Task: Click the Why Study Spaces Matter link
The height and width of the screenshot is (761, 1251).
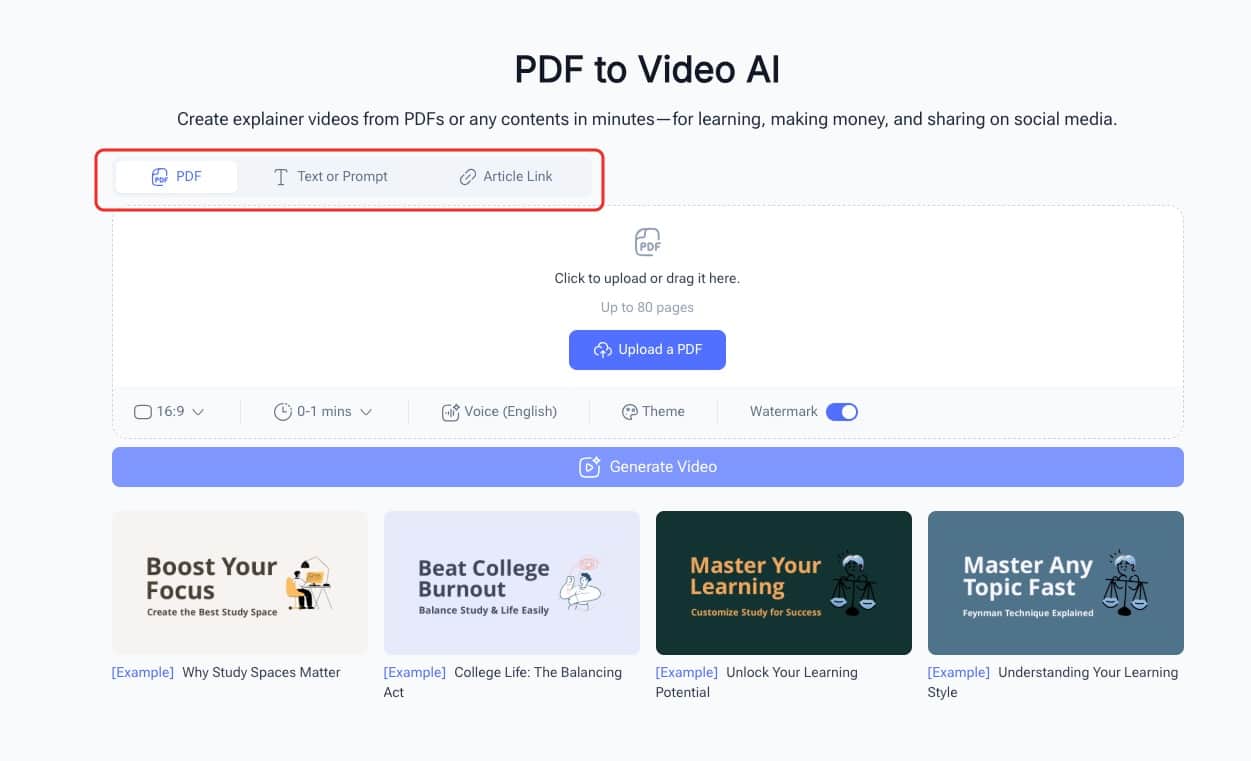Action: pyautogui.click(x=261, y=673)
